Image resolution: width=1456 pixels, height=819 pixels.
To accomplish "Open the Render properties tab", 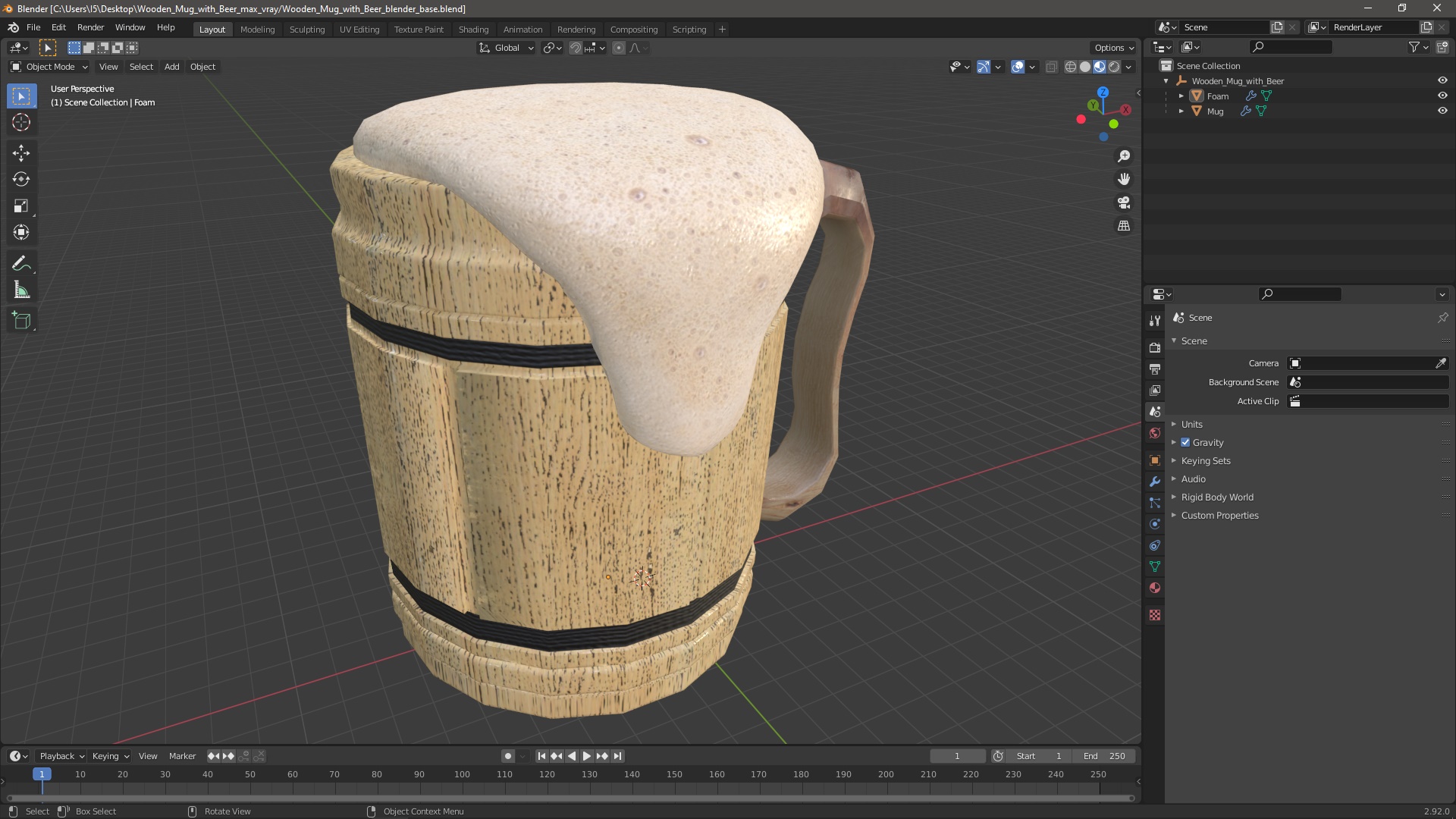I will (x=1155, y=347).
